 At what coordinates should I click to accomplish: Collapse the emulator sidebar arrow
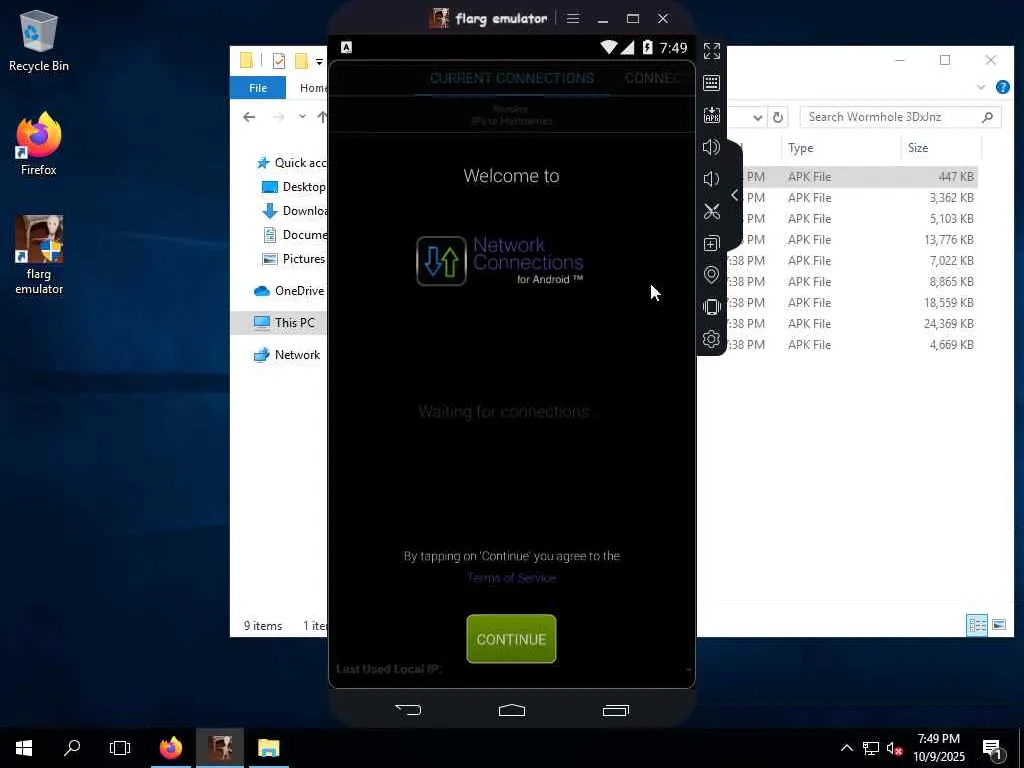click(735, 195)
